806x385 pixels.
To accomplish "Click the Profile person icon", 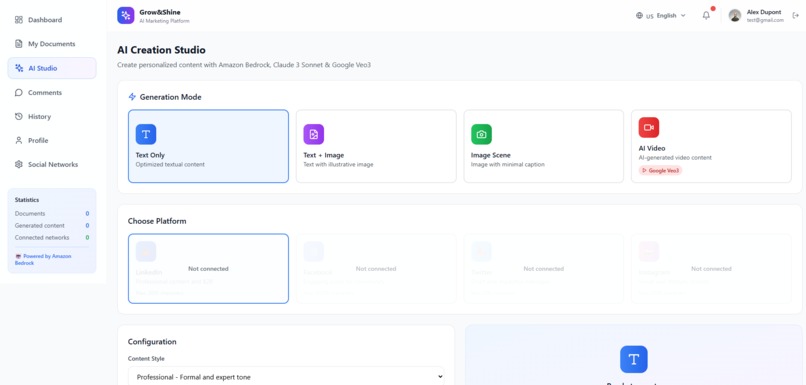I will pyautogui.click(x=19, y=140).
